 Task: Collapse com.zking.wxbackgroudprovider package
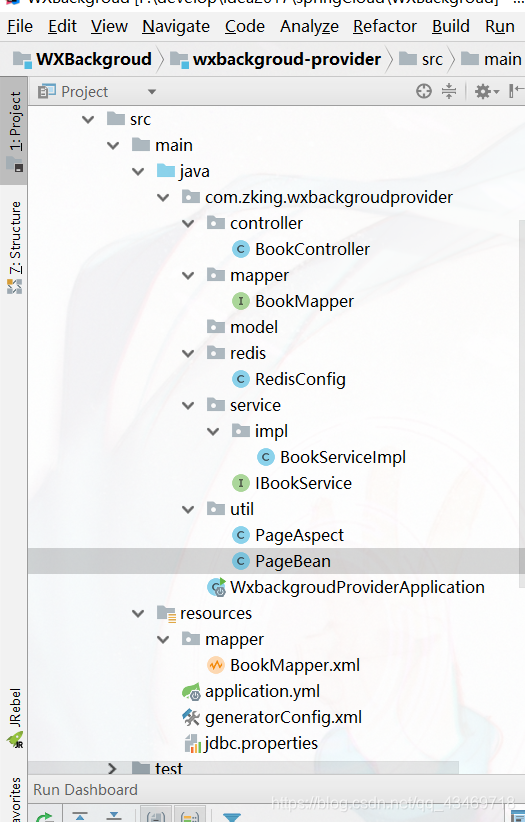coord(163,198)
